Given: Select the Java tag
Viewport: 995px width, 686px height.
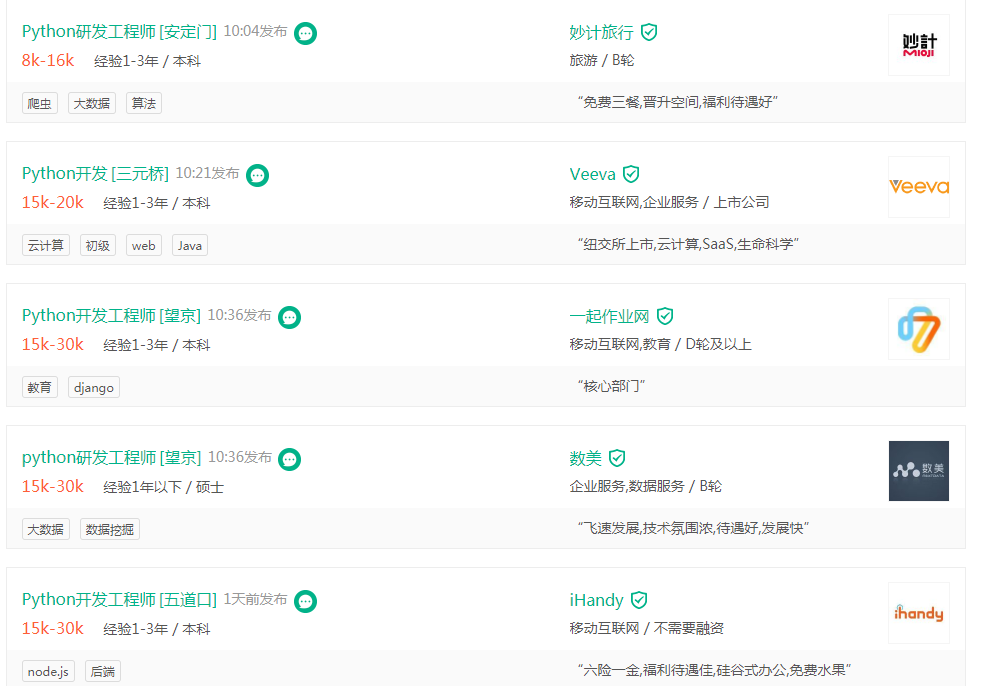Looking at the screenshot, I should point(190,246).
